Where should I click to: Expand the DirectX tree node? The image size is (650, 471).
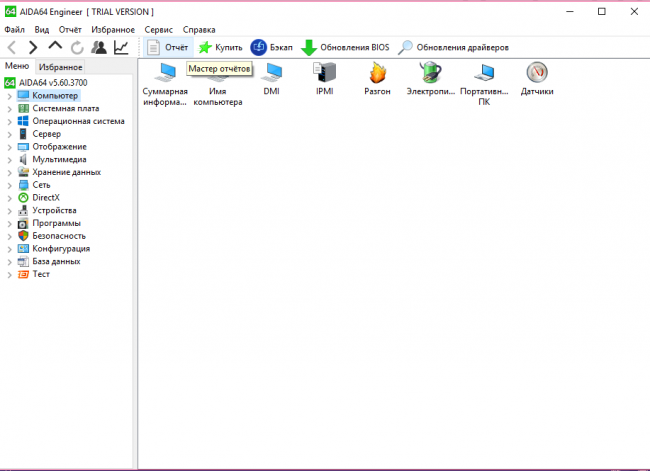pos(9,197)
